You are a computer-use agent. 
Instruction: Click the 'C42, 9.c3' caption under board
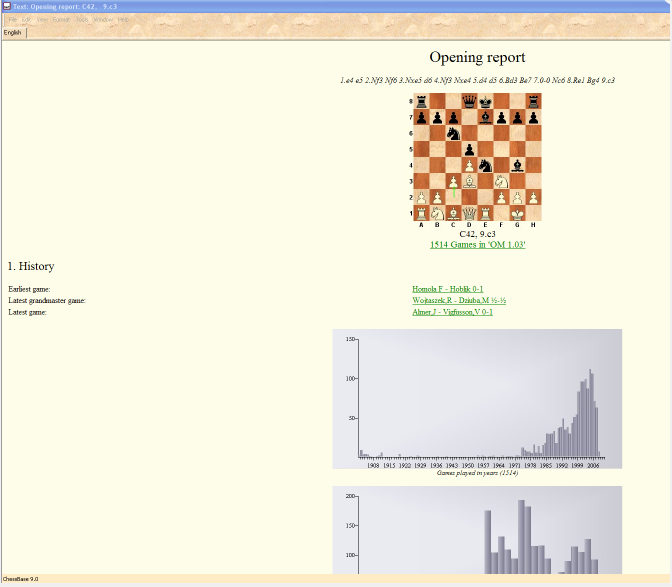[x=477, y=234]
